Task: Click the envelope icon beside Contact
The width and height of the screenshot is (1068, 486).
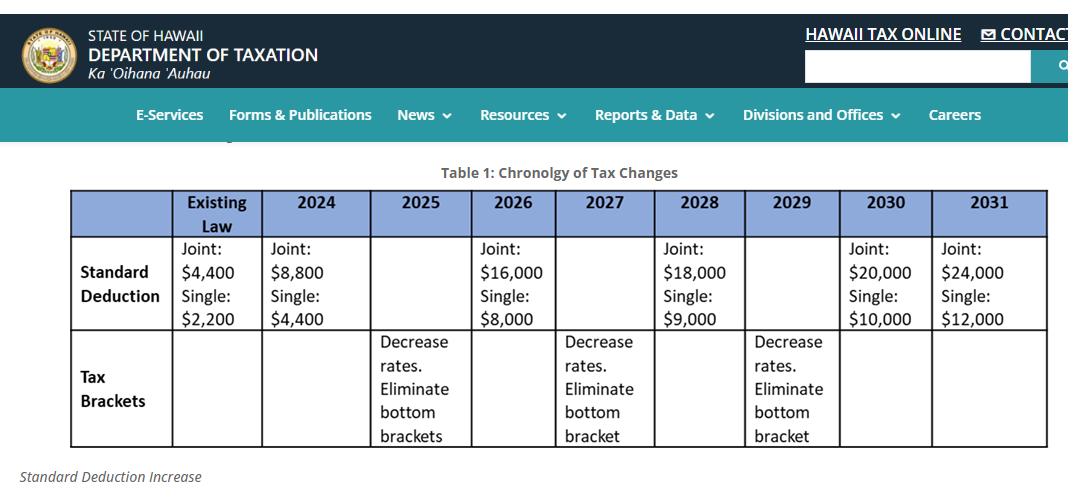Action: coord(988,35)
